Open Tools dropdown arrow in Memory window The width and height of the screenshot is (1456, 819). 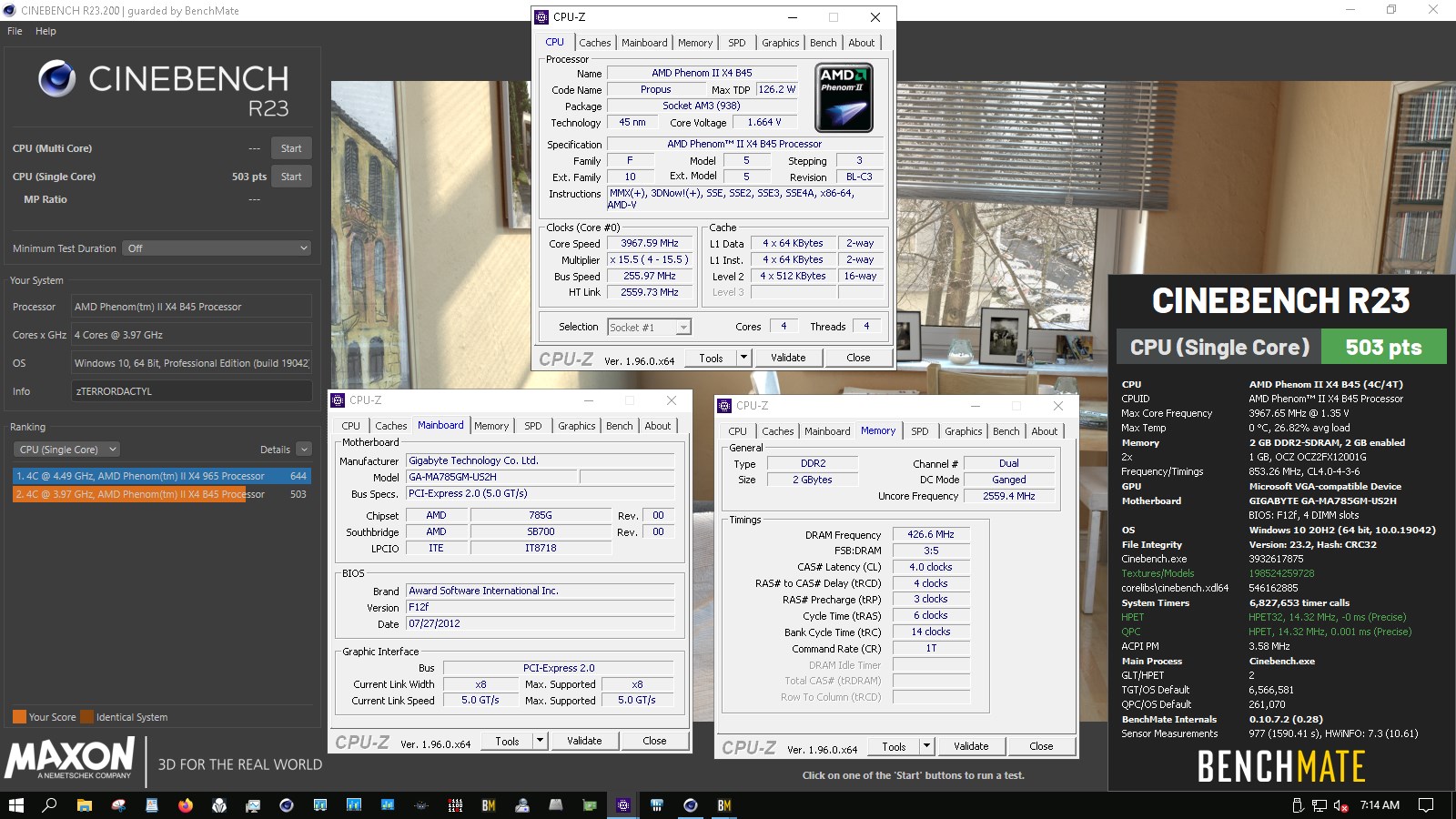(926, 746)
